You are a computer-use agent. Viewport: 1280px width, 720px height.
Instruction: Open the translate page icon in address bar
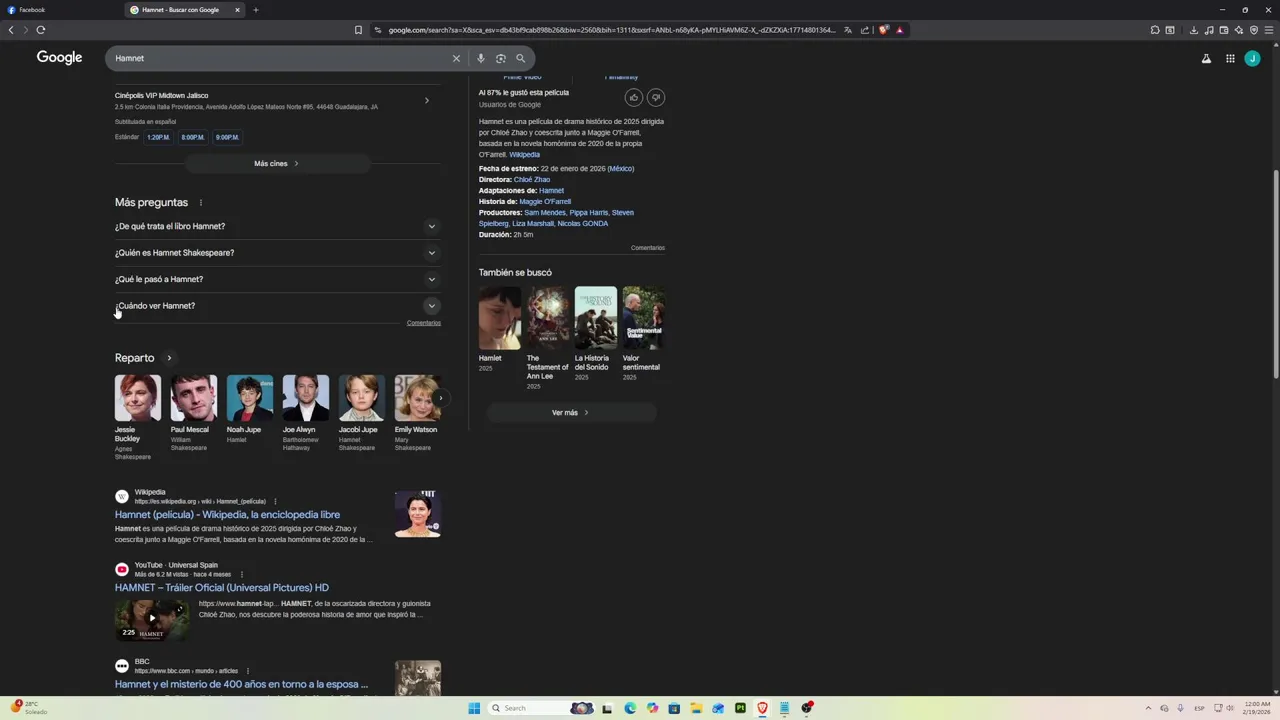click(x=848, y=30)
